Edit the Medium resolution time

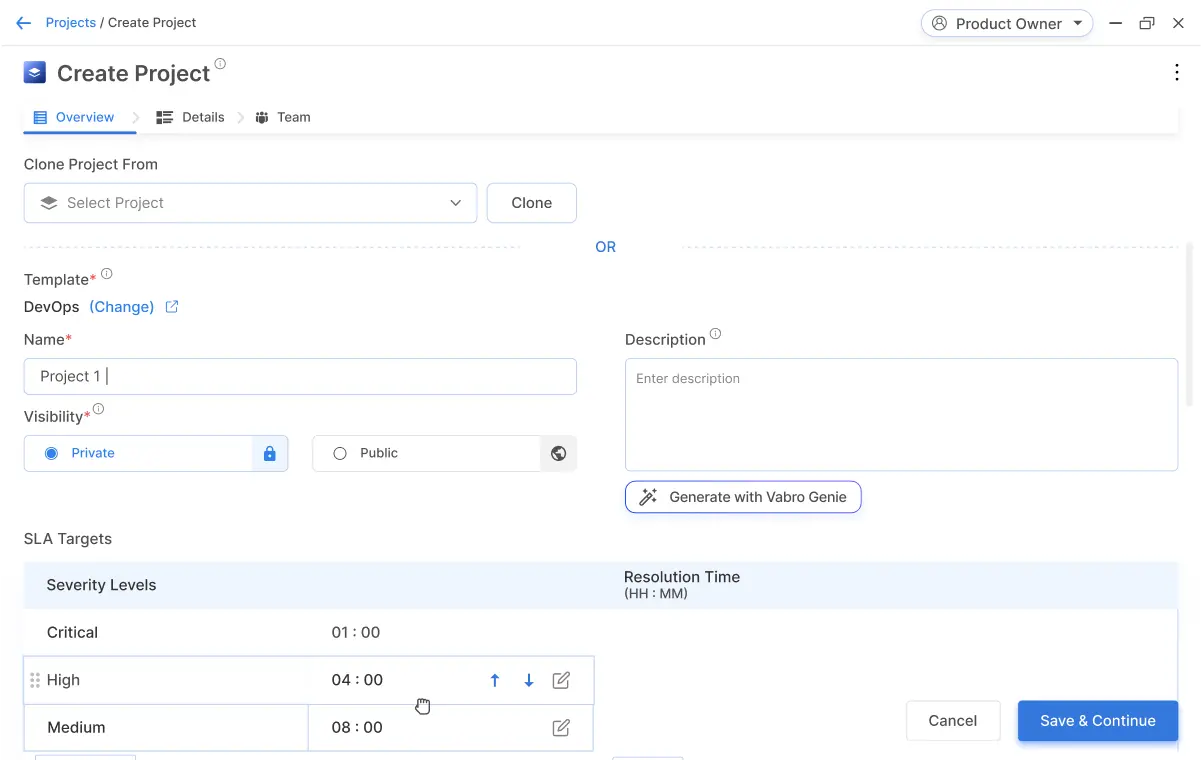[x=561, y=728]
